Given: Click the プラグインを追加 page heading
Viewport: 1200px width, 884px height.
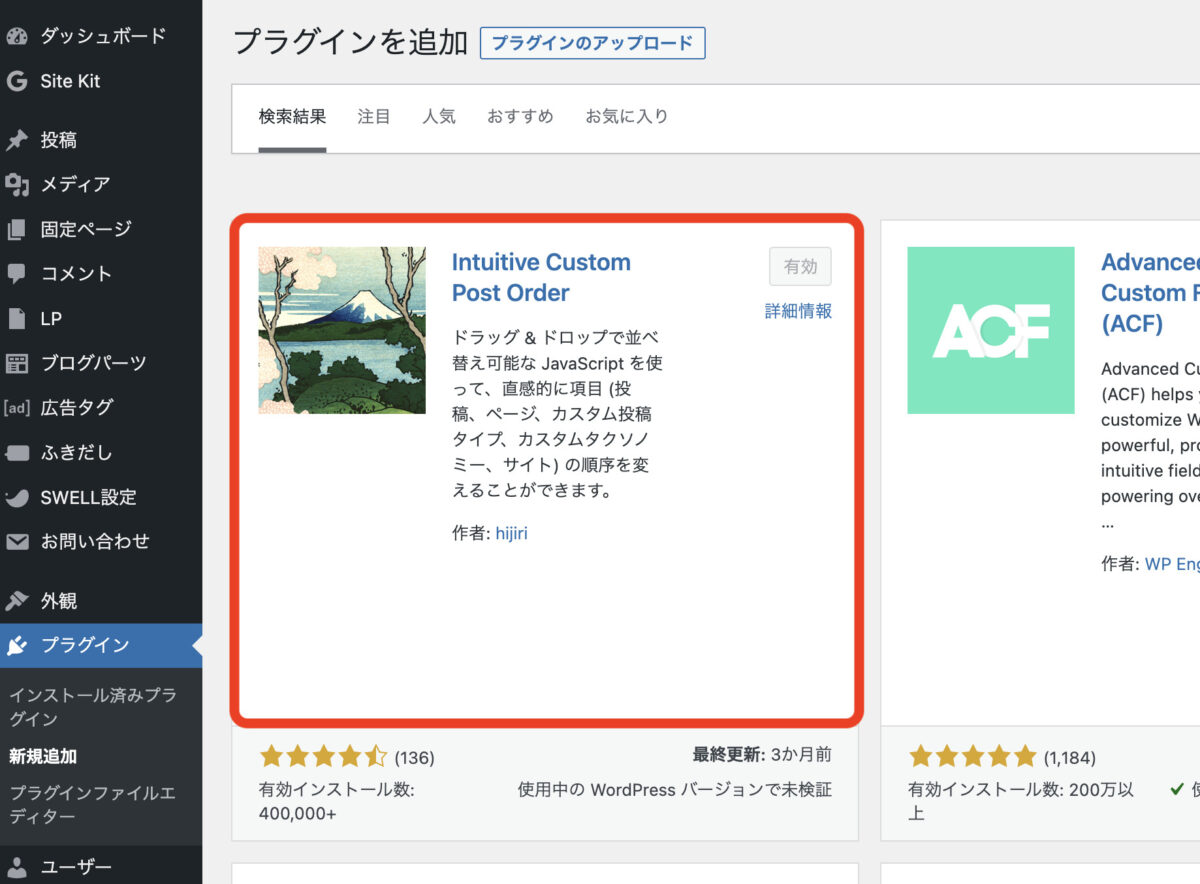Looking at the screenshot, I should pyautogui.click(x=350, y=42).
